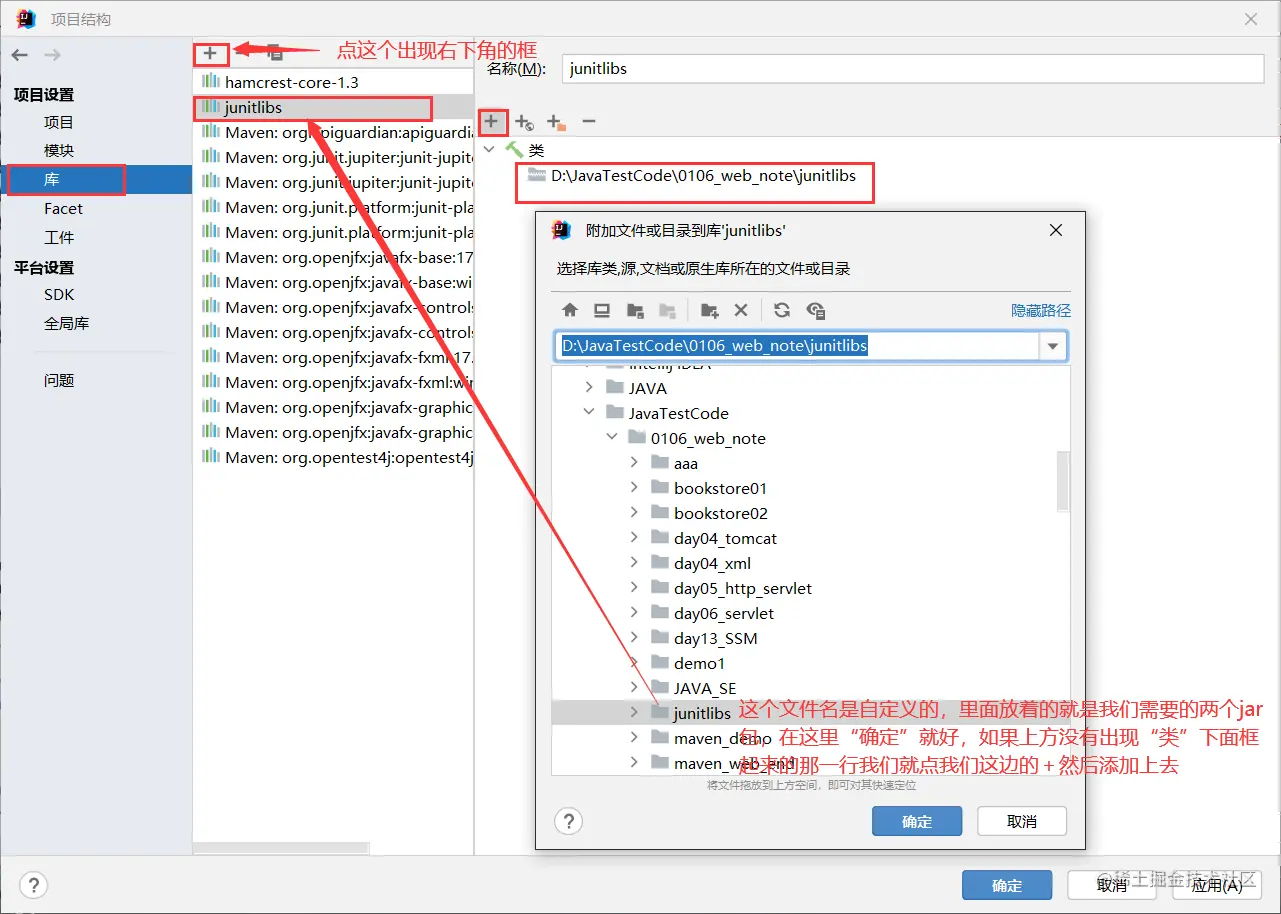1281x914 pixels.
Task: Select the day13_SSM folder
Action: point(716,638)
